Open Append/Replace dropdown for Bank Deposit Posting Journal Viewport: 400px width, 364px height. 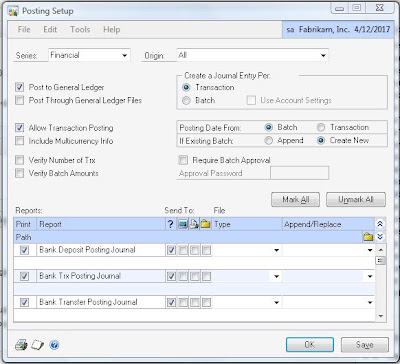(370, 250)
